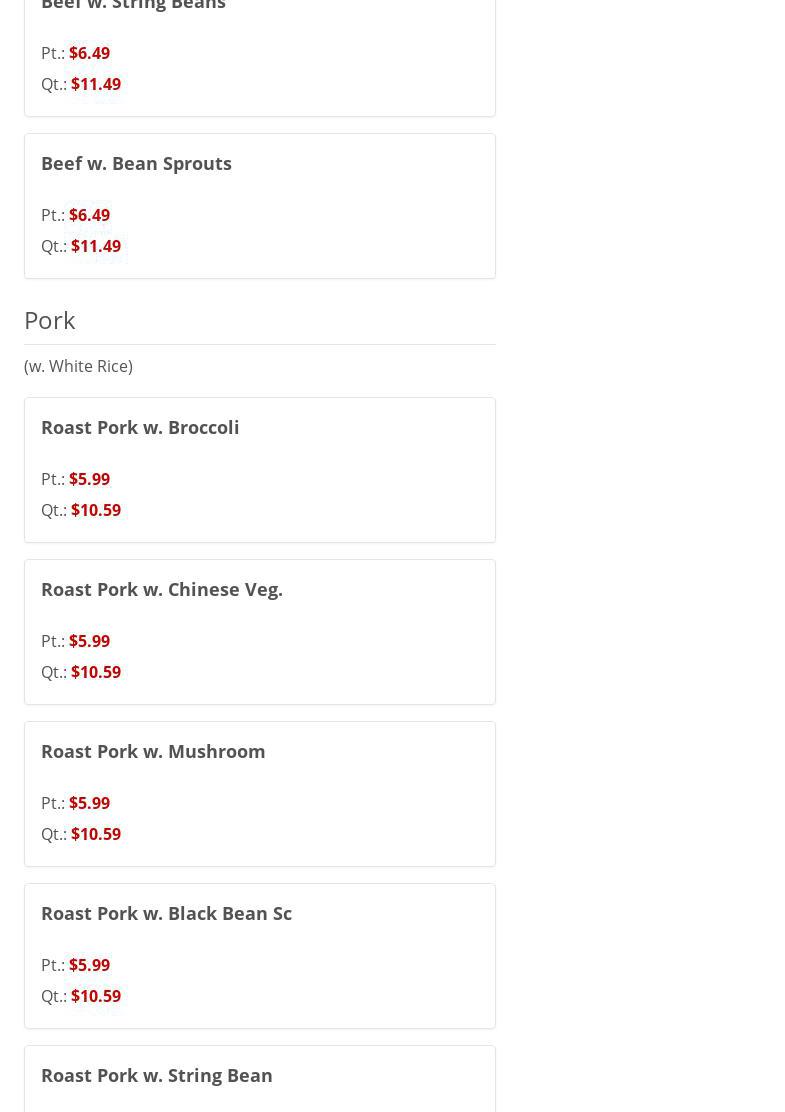This screenshot has height=1112, width=785.
Task: Open the Beef w. String Beans item
Action: pos(133,6)
